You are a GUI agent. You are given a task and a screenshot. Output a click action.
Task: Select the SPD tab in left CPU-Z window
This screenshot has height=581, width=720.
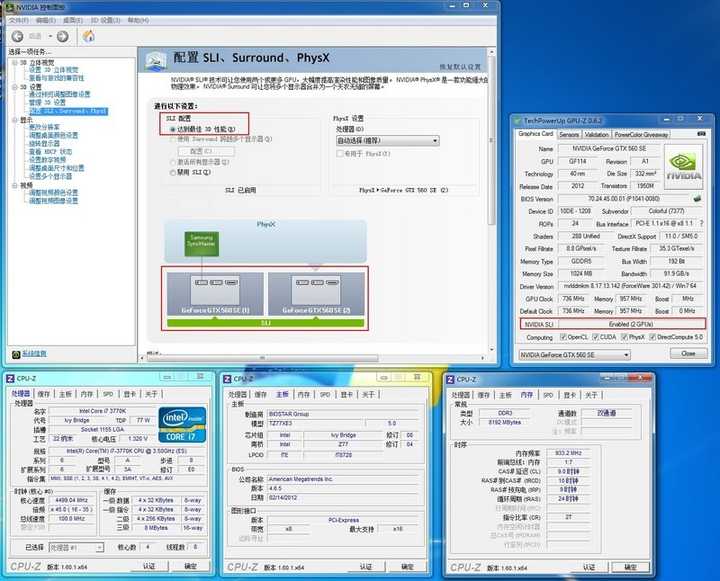pyautogui.click(x=109, y=394)
